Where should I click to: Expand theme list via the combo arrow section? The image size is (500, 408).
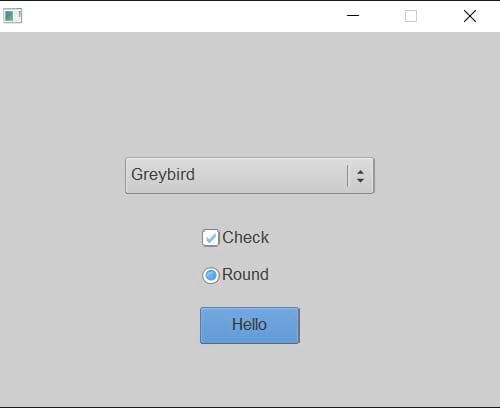(x=361, y=176)
